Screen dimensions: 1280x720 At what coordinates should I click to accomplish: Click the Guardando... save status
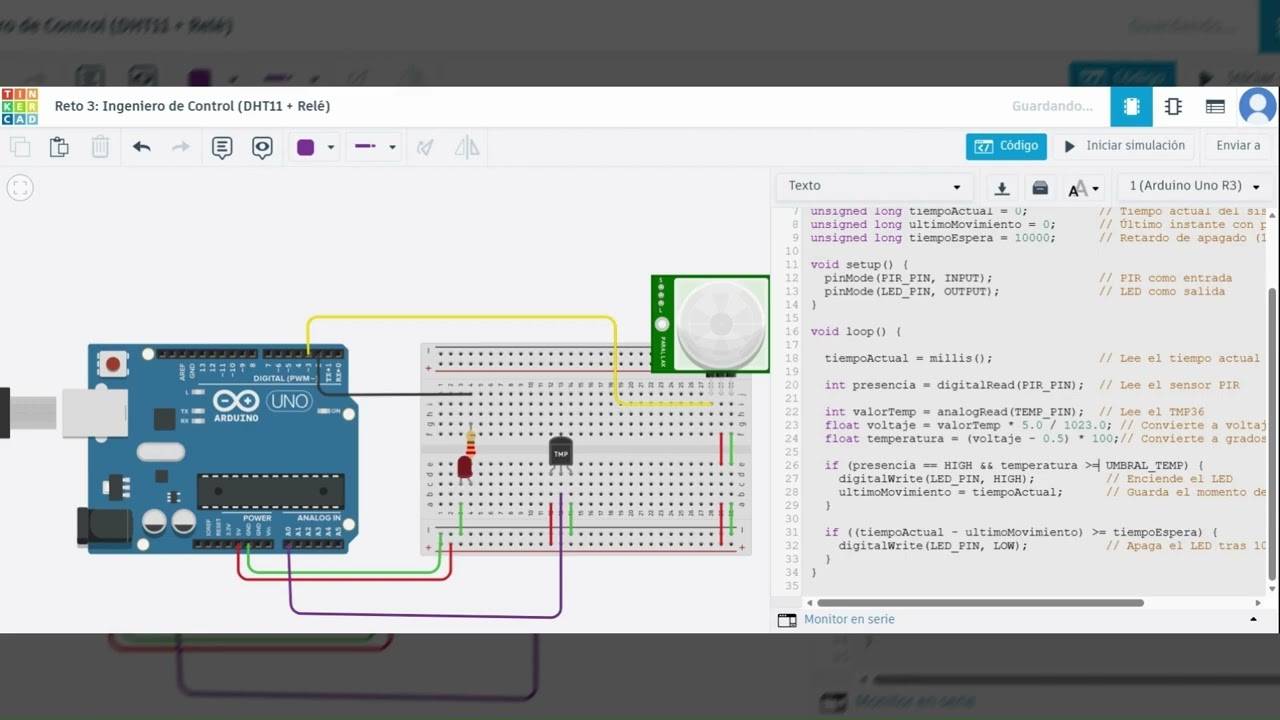[x=1052, y=106]
